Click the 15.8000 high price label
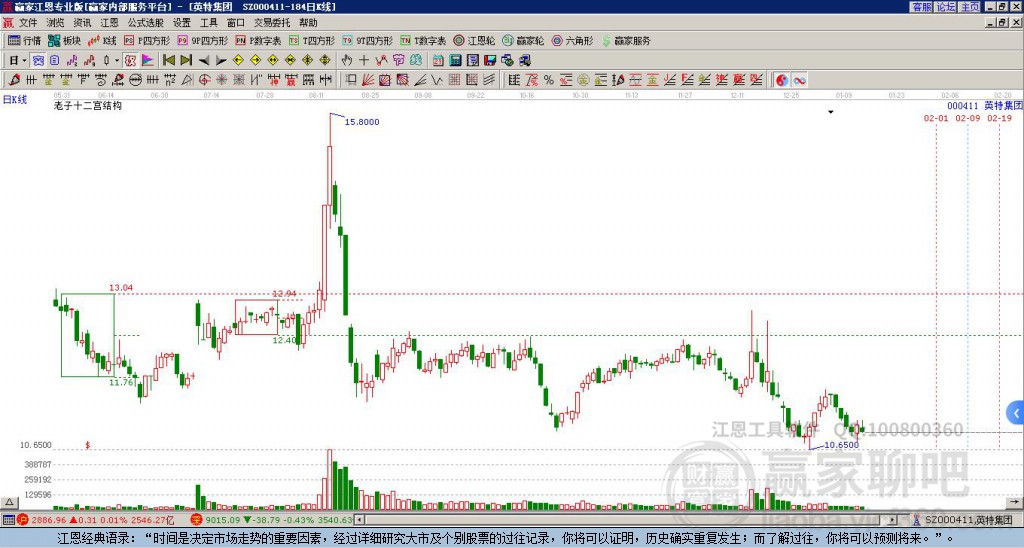The image size is (1024, 548). [x=362, y=122]
